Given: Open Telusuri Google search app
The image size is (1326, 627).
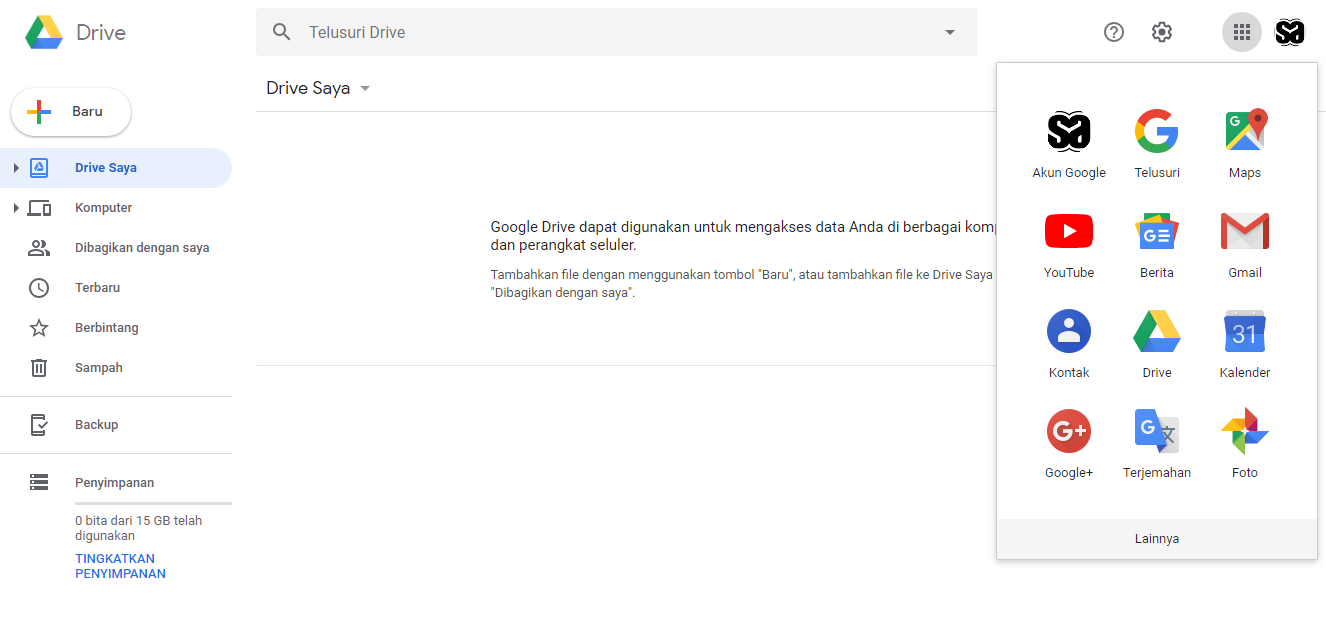Looking at the screenshot, I should point(1157,145).
